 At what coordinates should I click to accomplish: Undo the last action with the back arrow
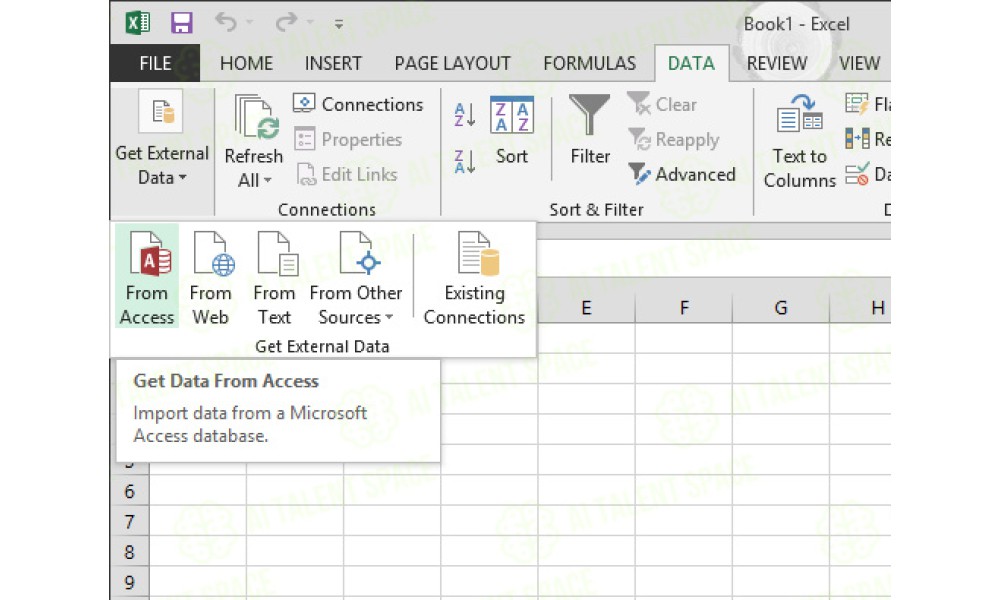tap(226, 23)
